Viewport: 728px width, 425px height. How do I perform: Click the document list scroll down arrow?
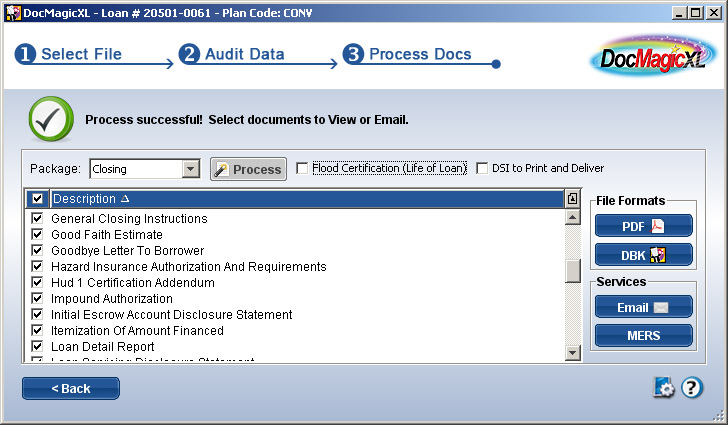tap(573, 353)
